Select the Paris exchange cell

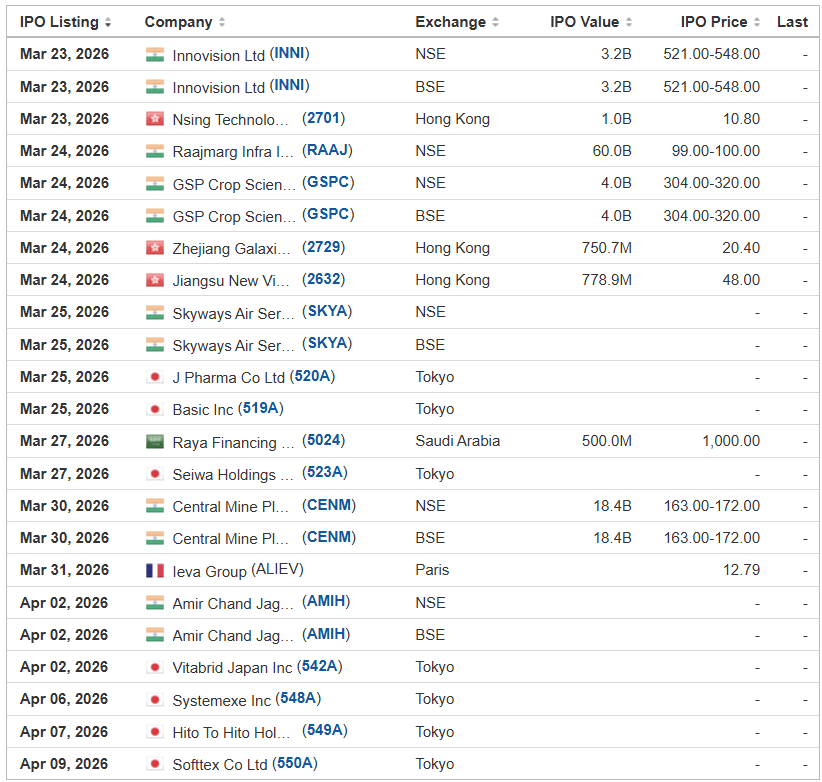[x=432, y=570]
